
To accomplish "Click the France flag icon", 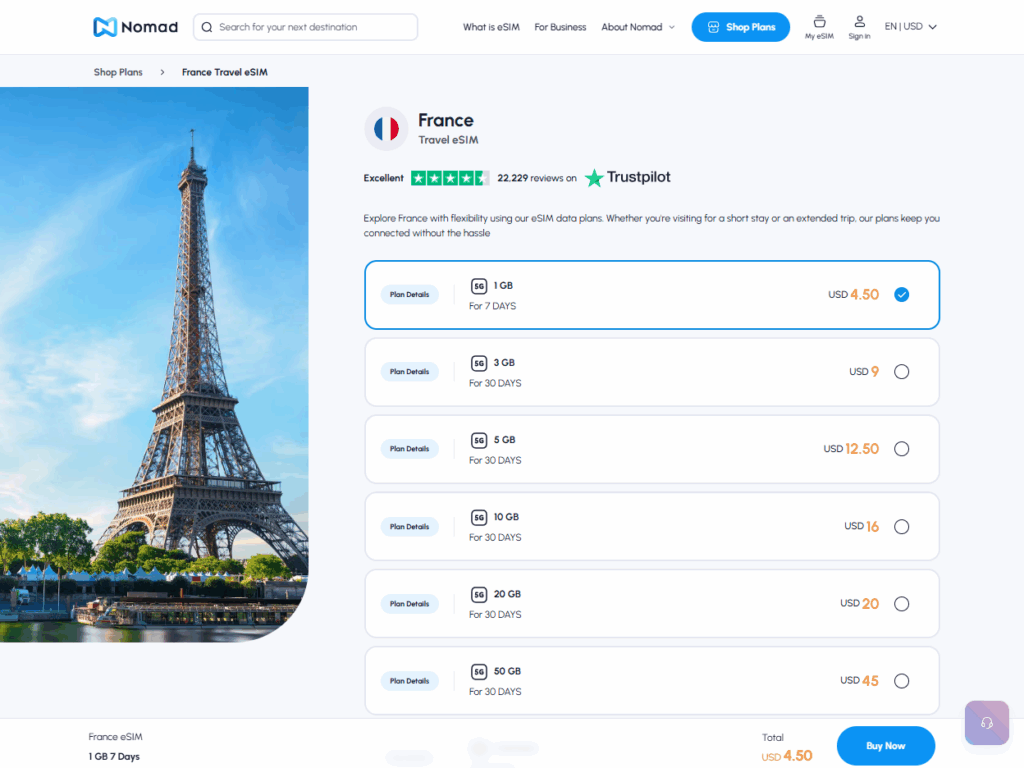I will click(386, 129).
